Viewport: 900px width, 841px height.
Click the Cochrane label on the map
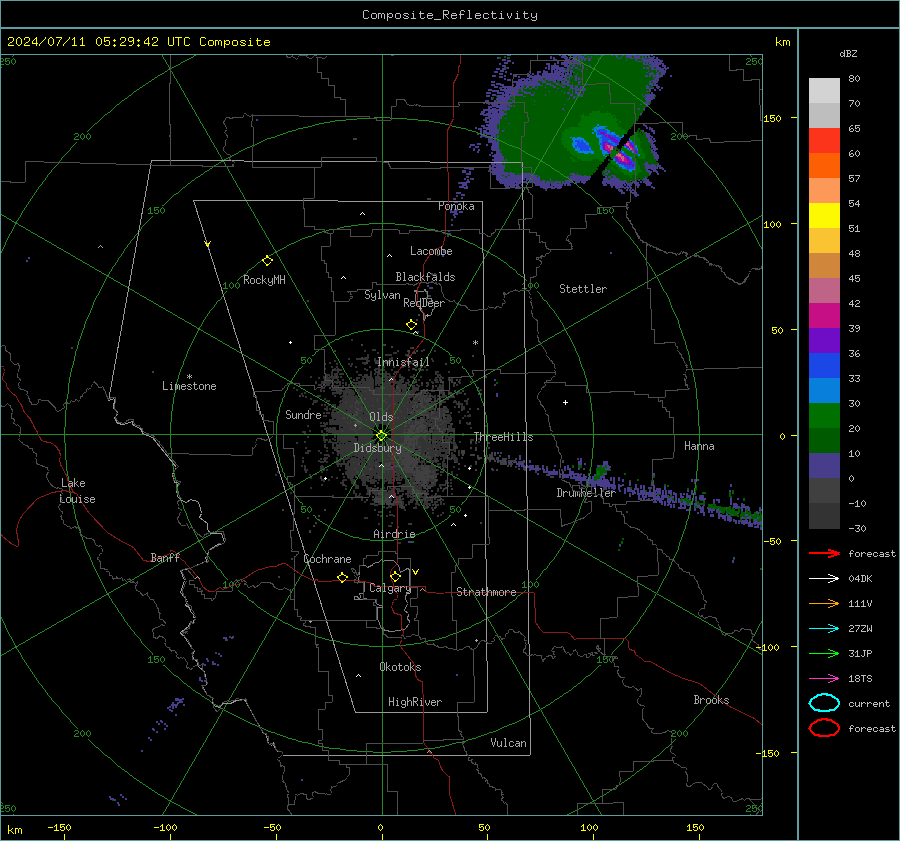pos(327,559)
